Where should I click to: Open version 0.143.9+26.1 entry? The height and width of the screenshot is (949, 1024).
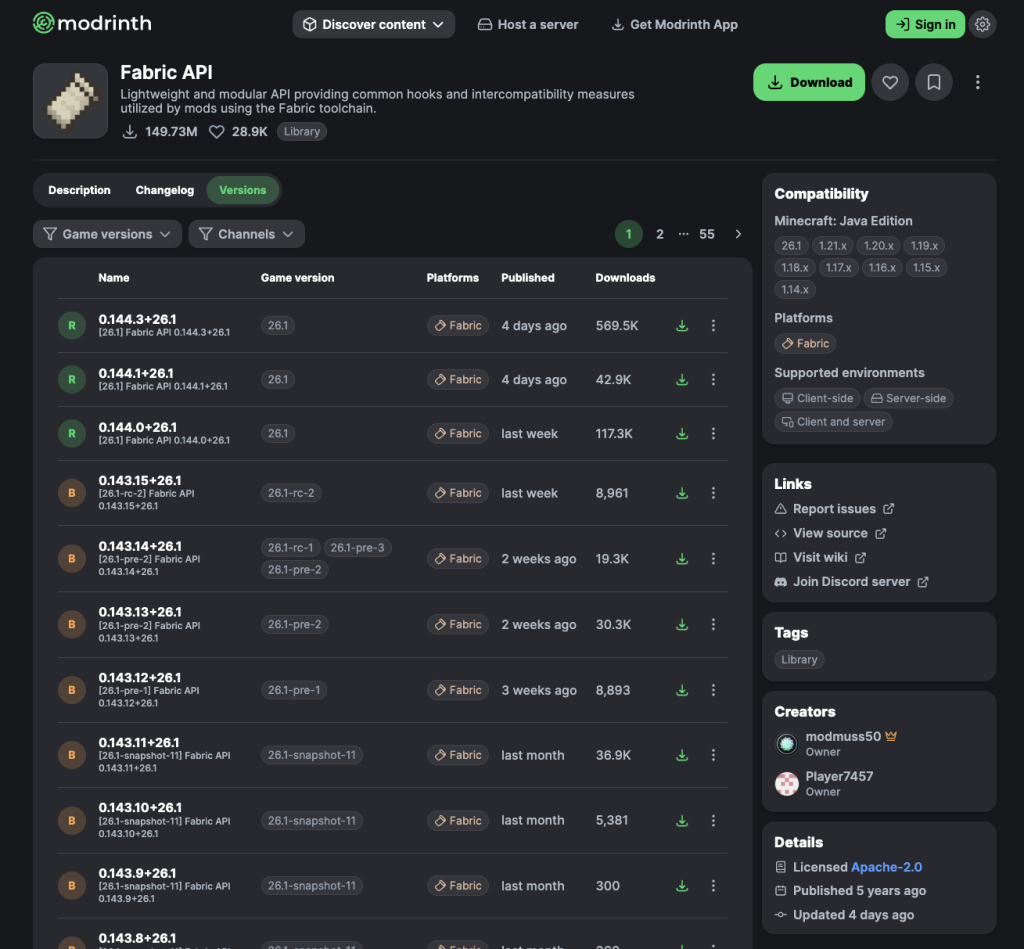click(x=392, y=886)
